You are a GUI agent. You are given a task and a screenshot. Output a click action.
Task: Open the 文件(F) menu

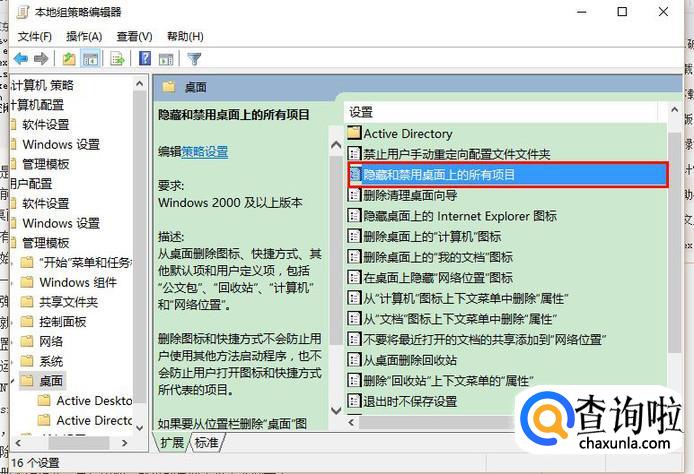[x=35, y=36]
